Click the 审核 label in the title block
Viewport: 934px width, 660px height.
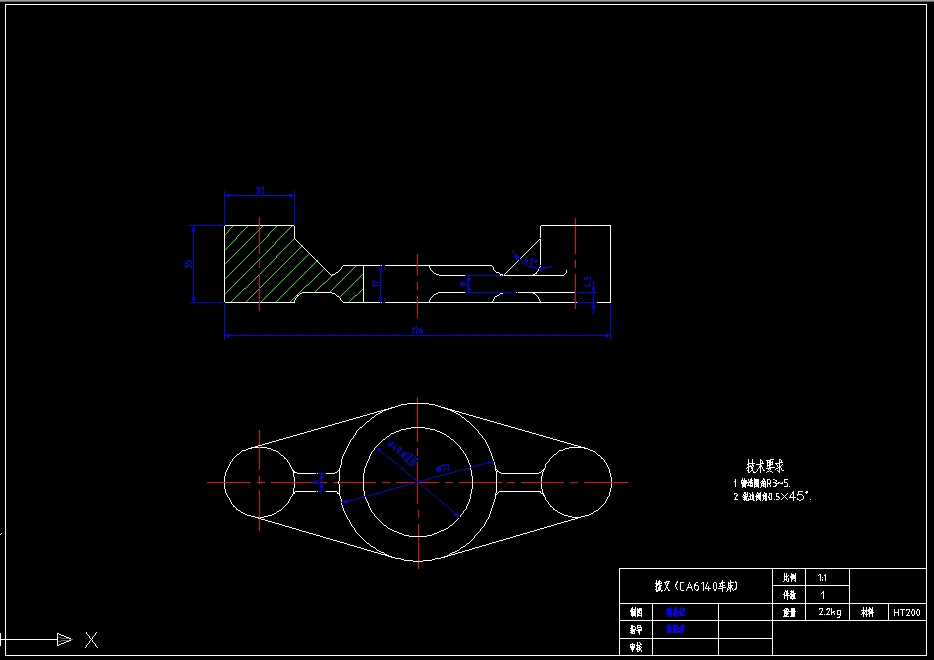pyautogui.click(x=636, y=647)
